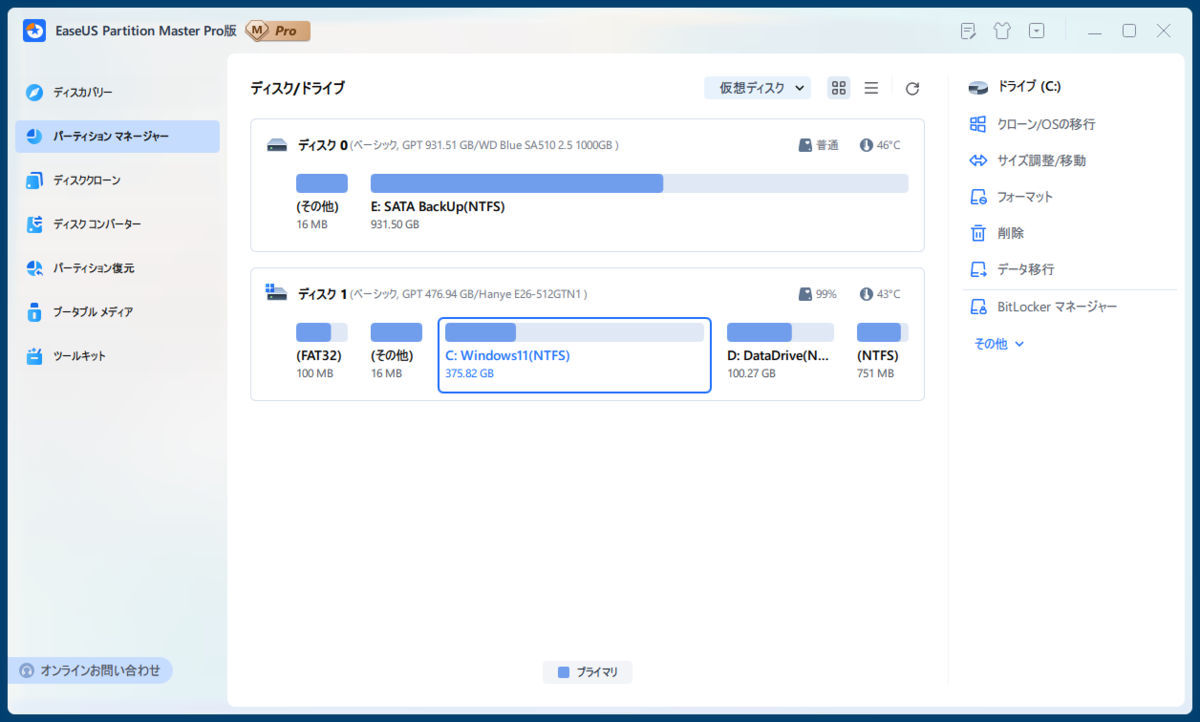The image size is (1200, 722).
Task: Open ブータブル メディア section
Action: (x=117, y=312)
